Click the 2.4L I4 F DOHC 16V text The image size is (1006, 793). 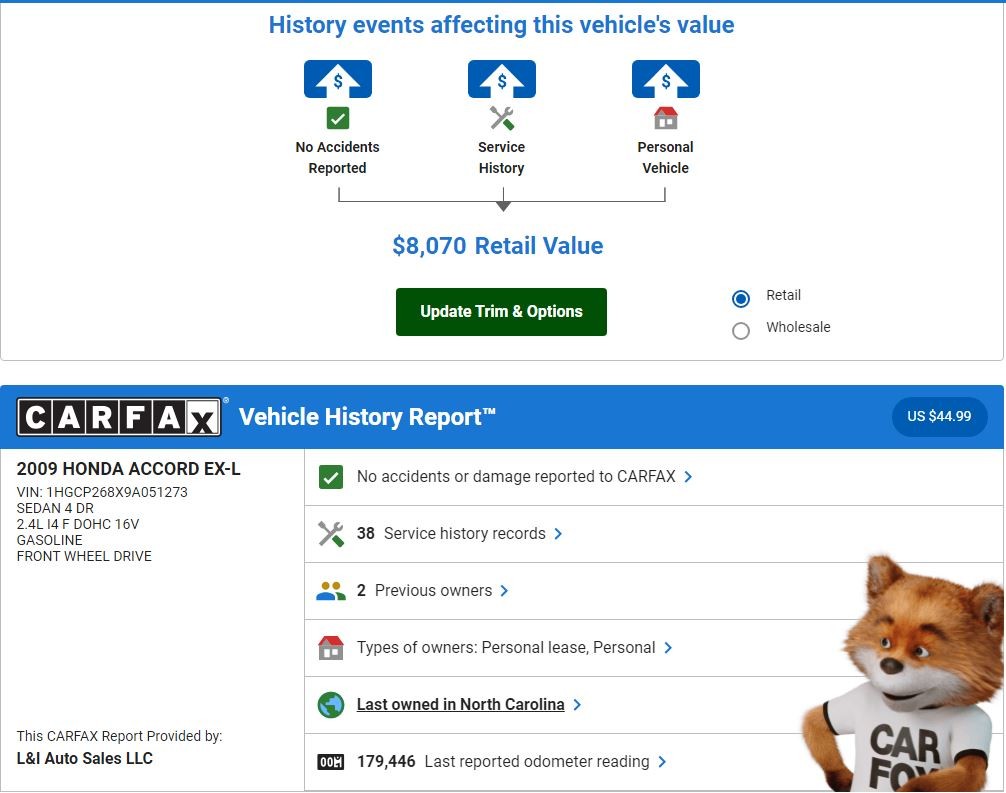click(x=78, y=524)
